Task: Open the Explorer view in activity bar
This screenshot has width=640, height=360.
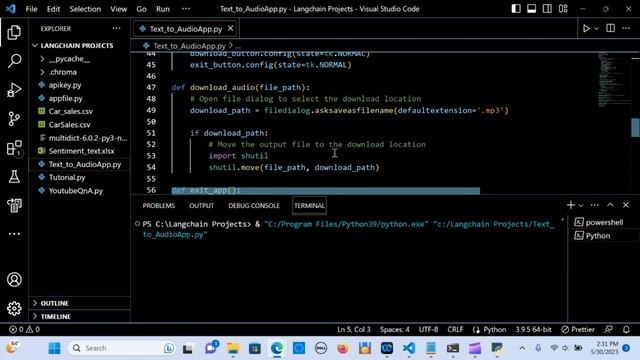Action: [x=14, y=32]
